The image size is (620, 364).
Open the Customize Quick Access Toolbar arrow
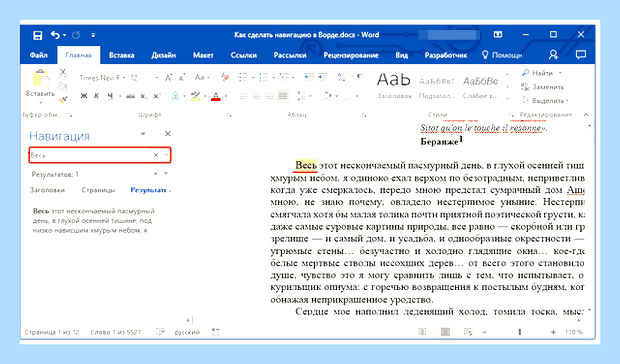click(93, 35)
